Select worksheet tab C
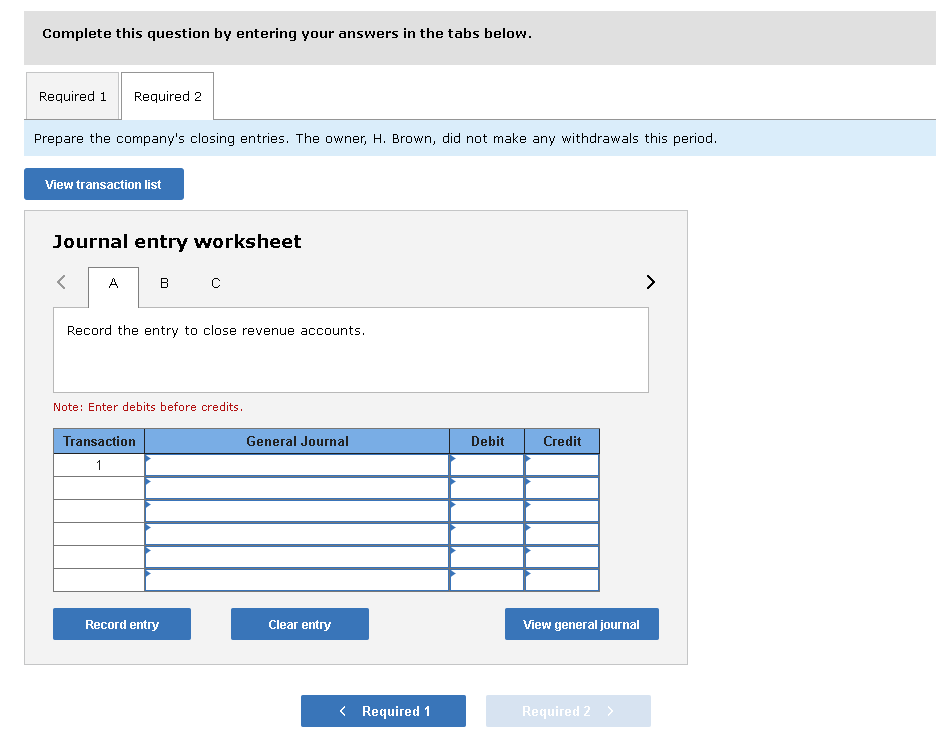The image size is (936, 744). tap(215, 283)
